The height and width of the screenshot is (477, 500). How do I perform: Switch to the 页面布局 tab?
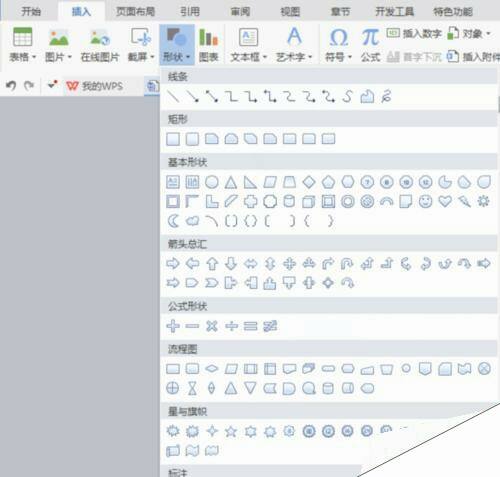(x=135, y=12)
